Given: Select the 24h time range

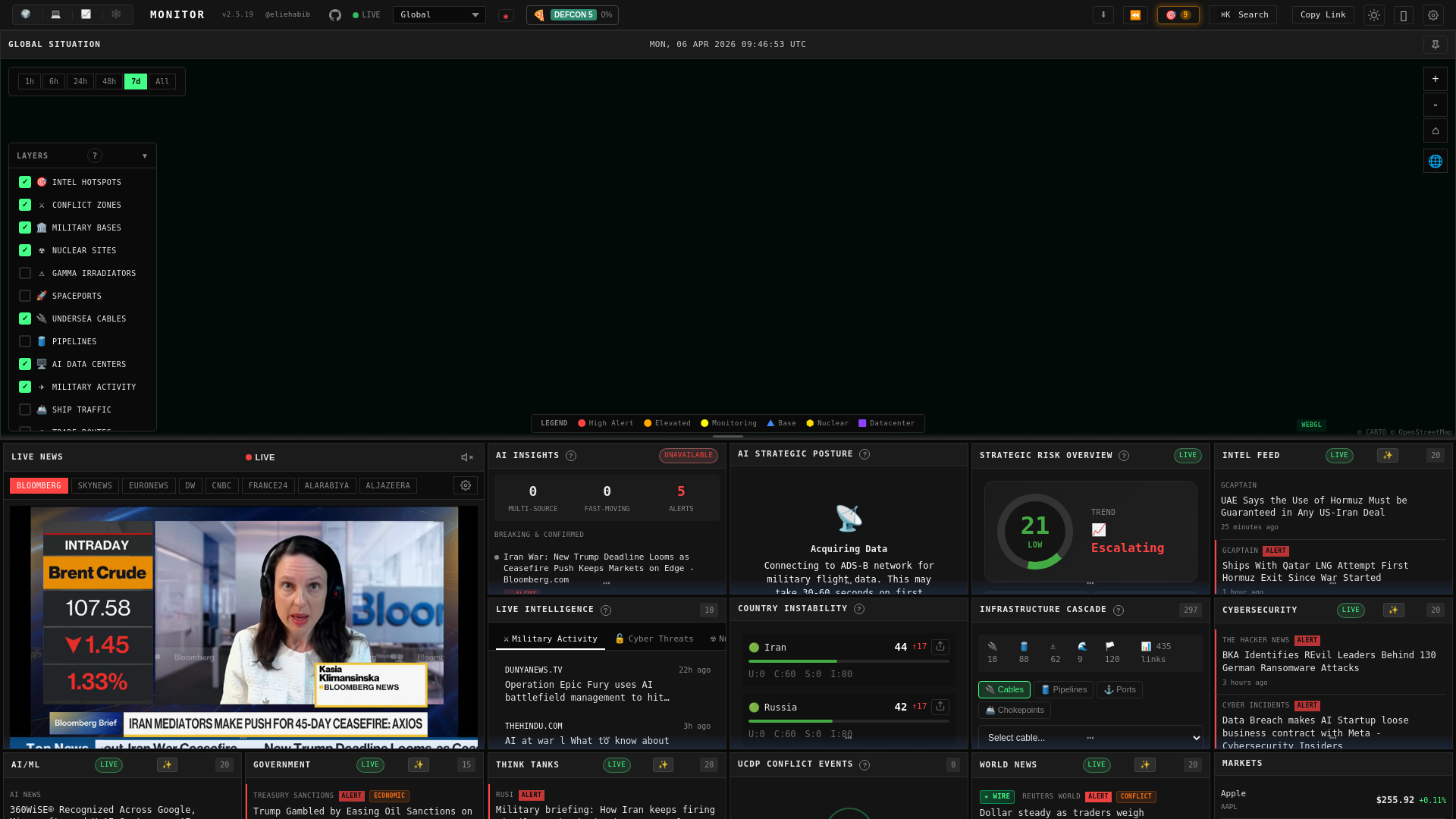Looking at the screenshot, I should [x=80, y=81].
